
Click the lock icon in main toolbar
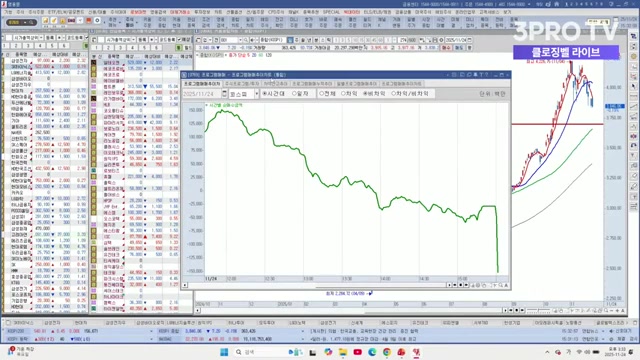(x=62, y=21)
